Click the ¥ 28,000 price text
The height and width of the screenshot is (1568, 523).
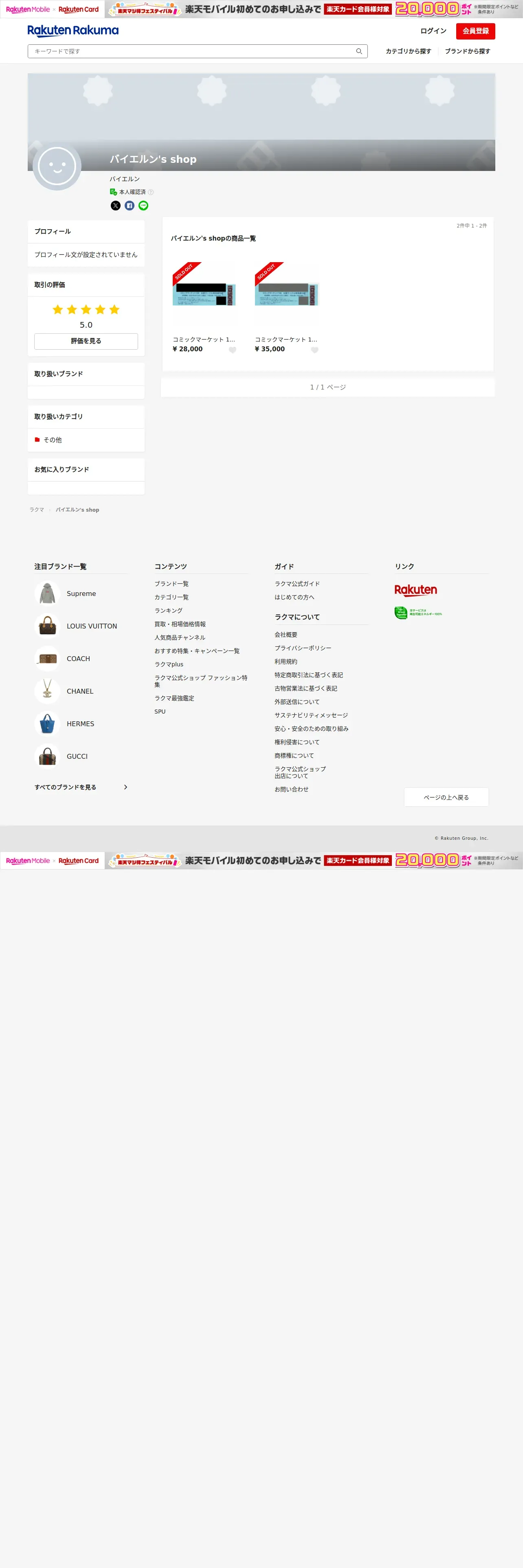click(187, 349)
